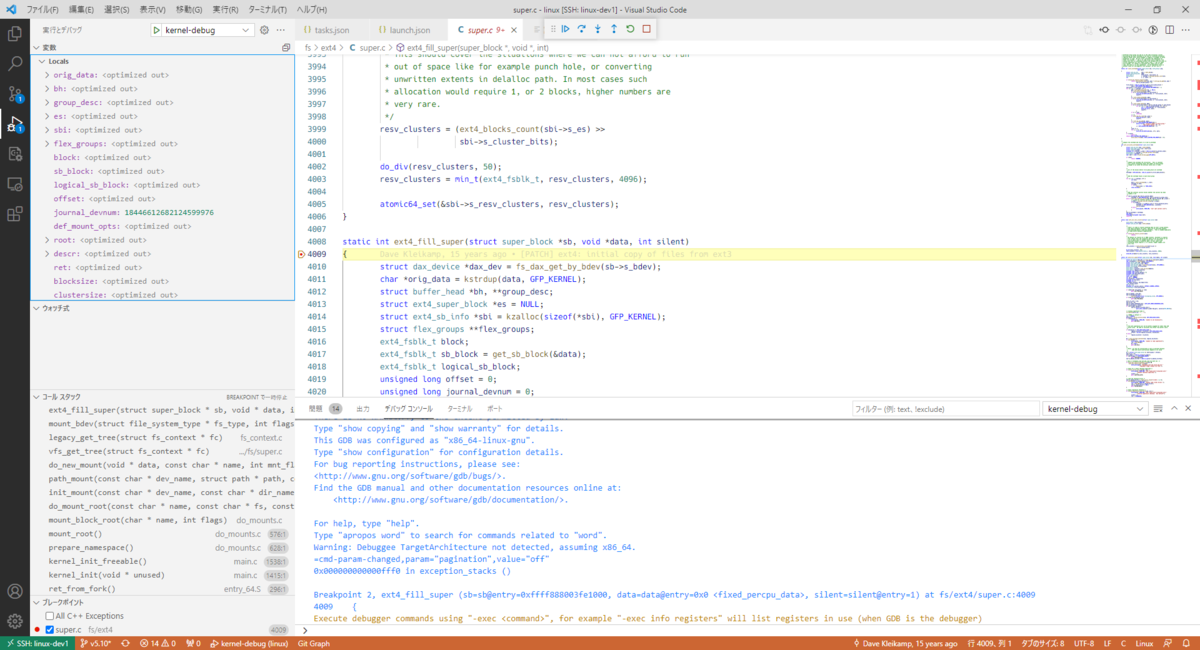Collapse the Breakpoints section
The width and height of the screenshot is (1200, 650).
tap(162, 603)
